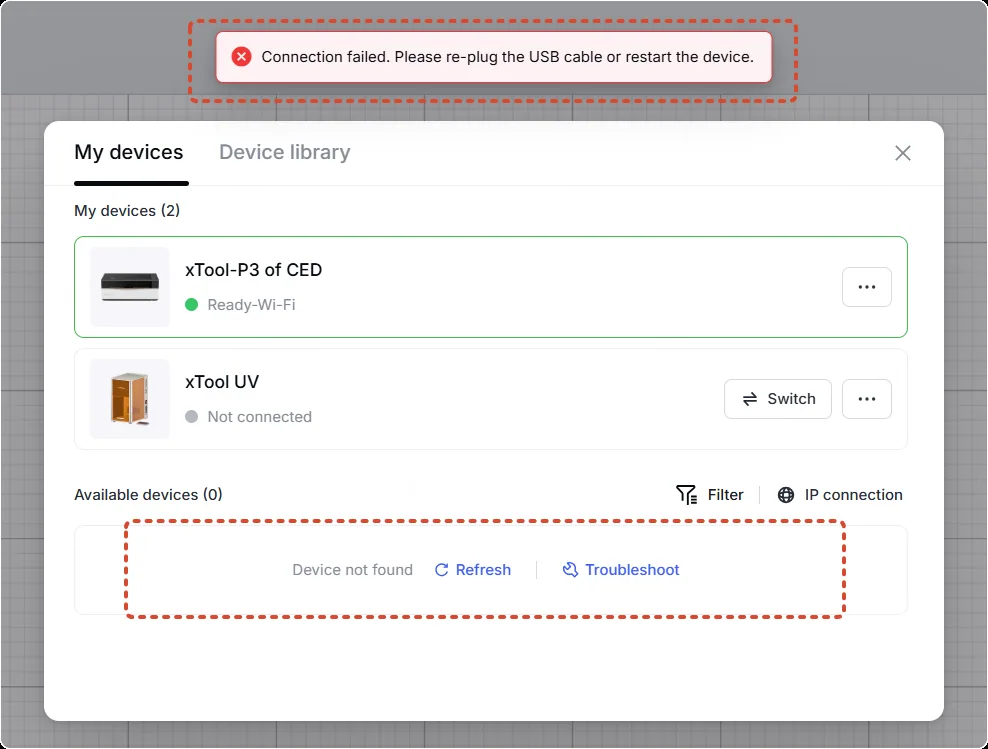Click the Device not found message
988x749 pixels.
click(352, 570)
